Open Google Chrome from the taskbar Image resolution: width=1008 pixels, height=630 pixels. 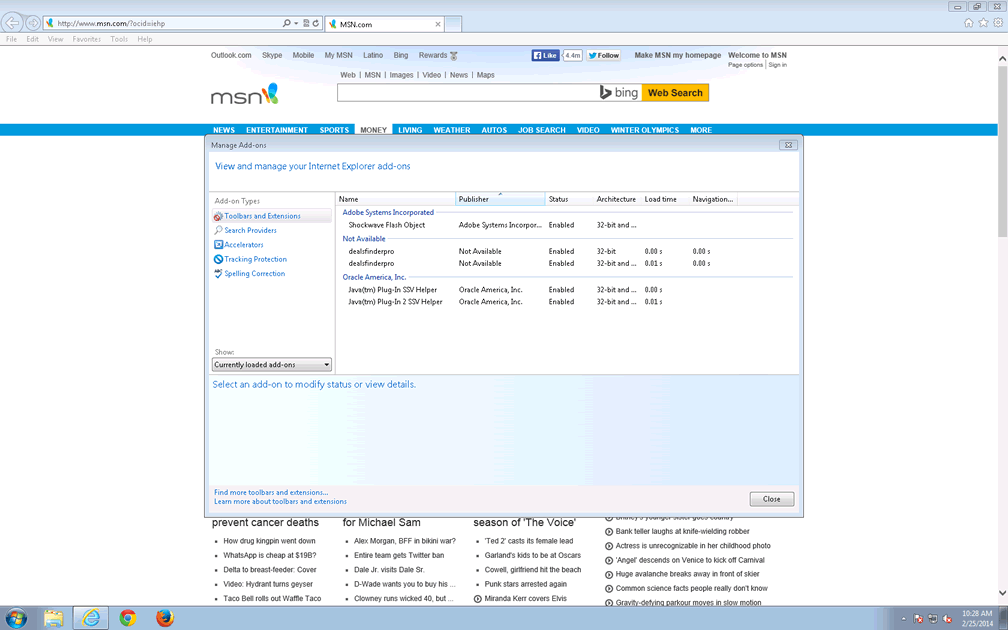128,618
